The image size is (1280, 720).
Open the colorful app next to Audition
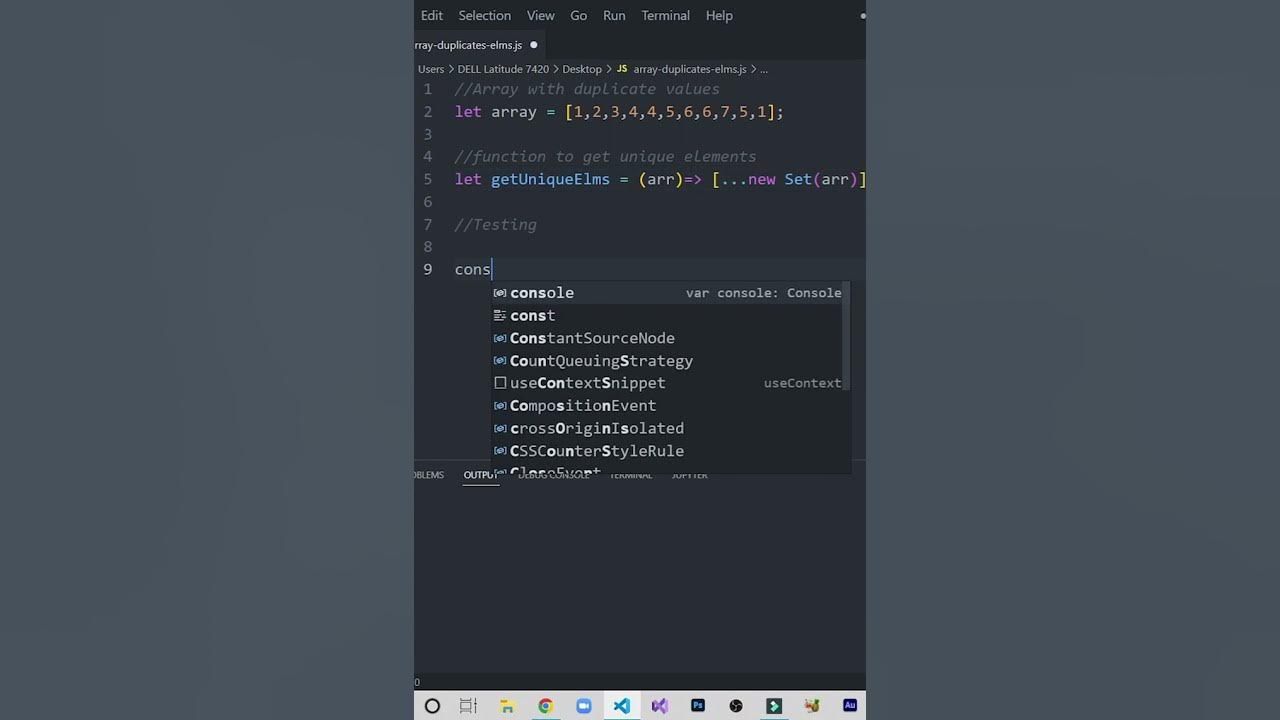(x=812, y=706)
